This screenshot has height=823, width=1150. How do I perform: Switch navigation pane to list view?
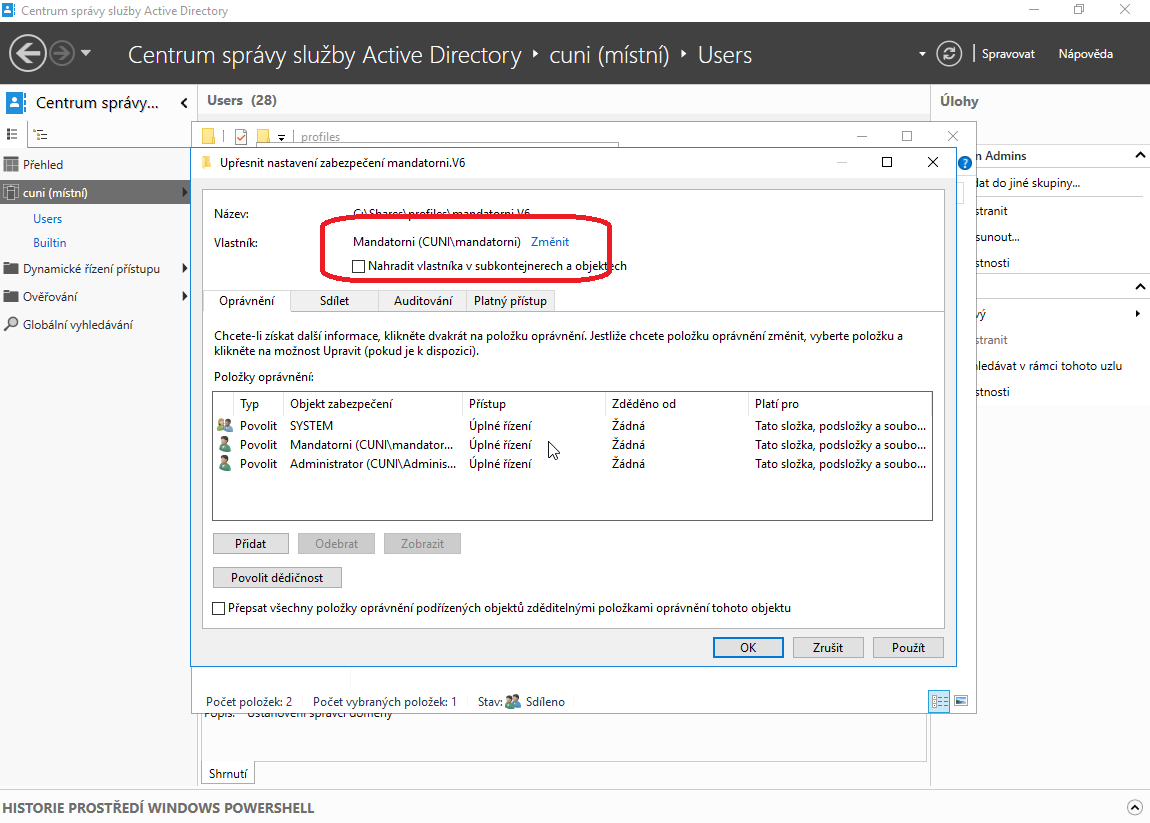tap(13, 135)
